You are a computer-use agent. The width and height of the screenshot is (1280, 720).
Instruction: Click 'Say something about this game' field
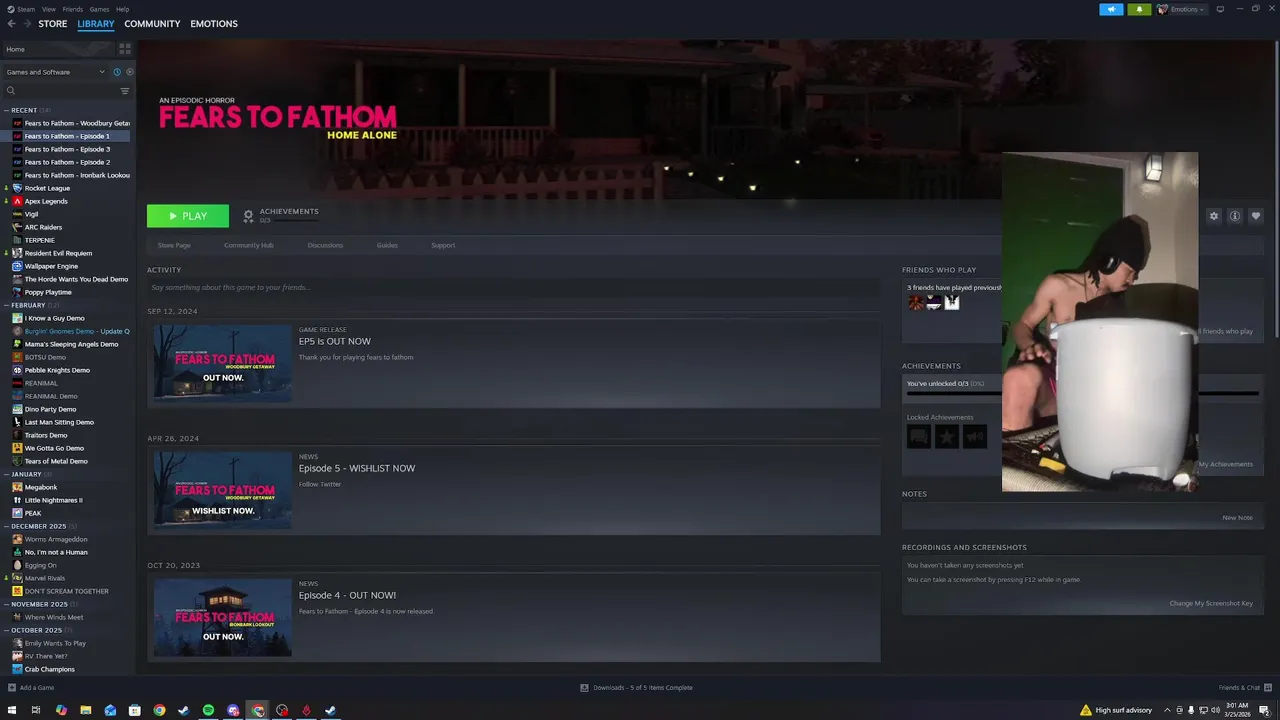[513, 287]
